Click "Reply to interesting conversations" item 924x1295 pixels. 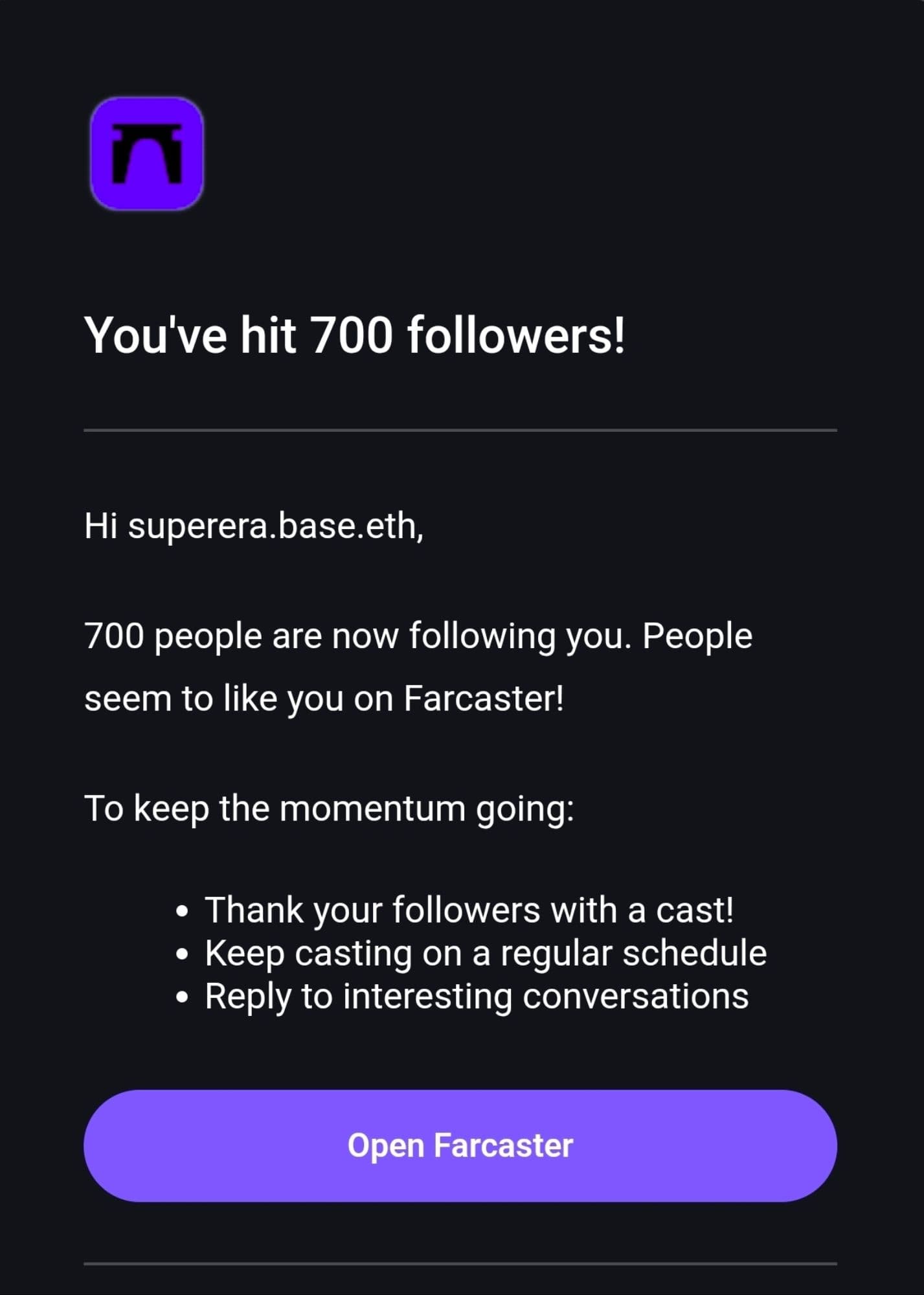(477, 996)
